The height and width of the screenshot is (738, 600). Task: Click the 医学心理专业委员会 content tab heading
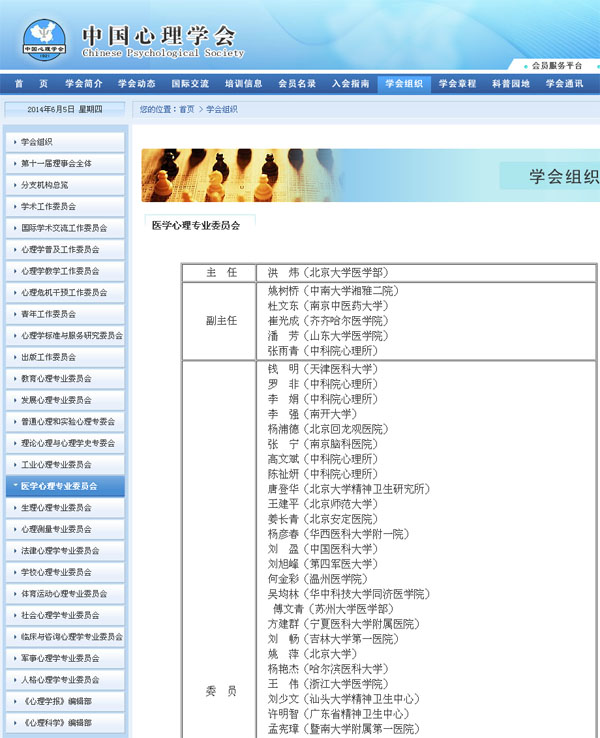tap(196, 226)
